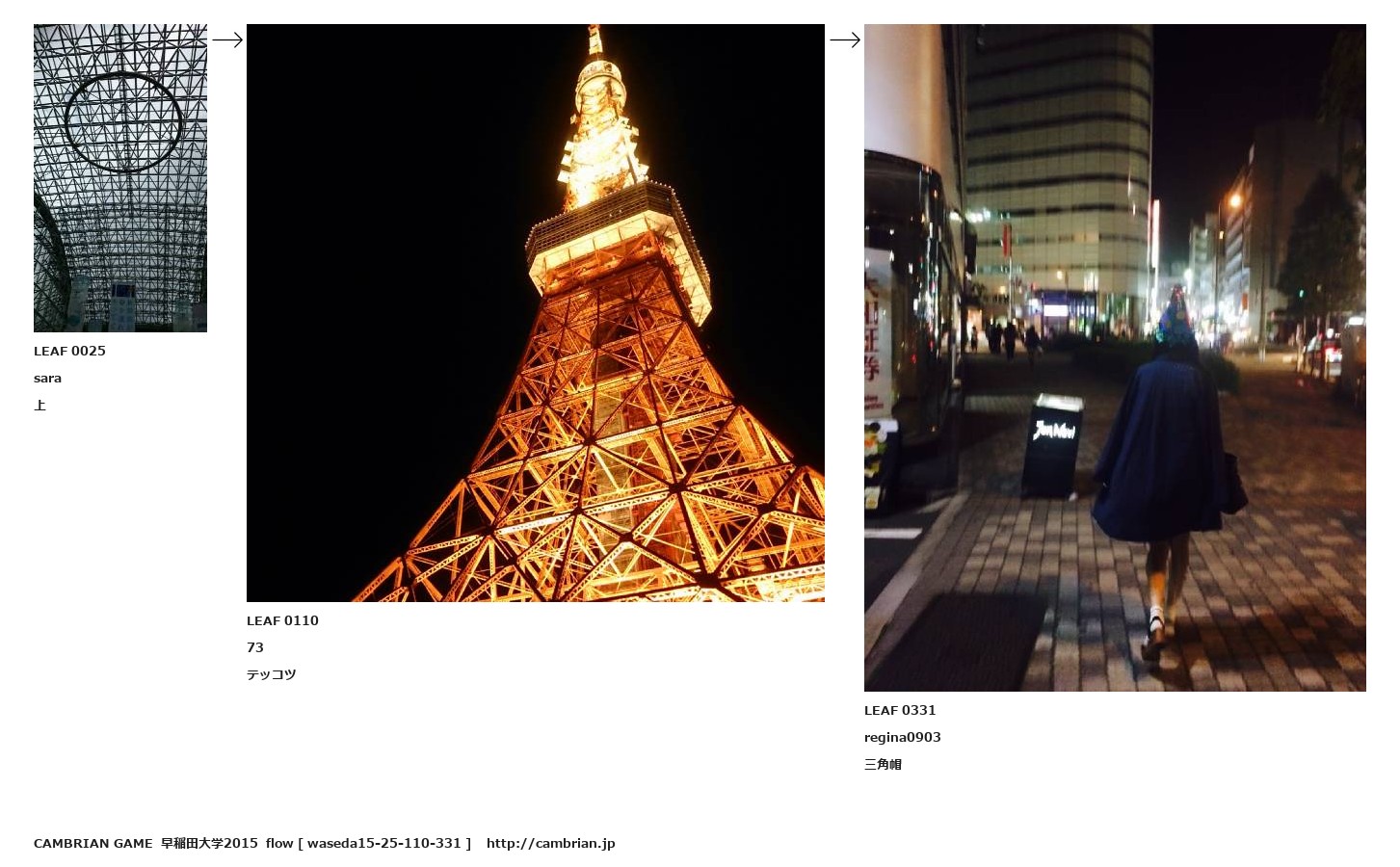Open the steel lattice ceiling thumbnail
1400x867 pixels.
coord(120,178)
